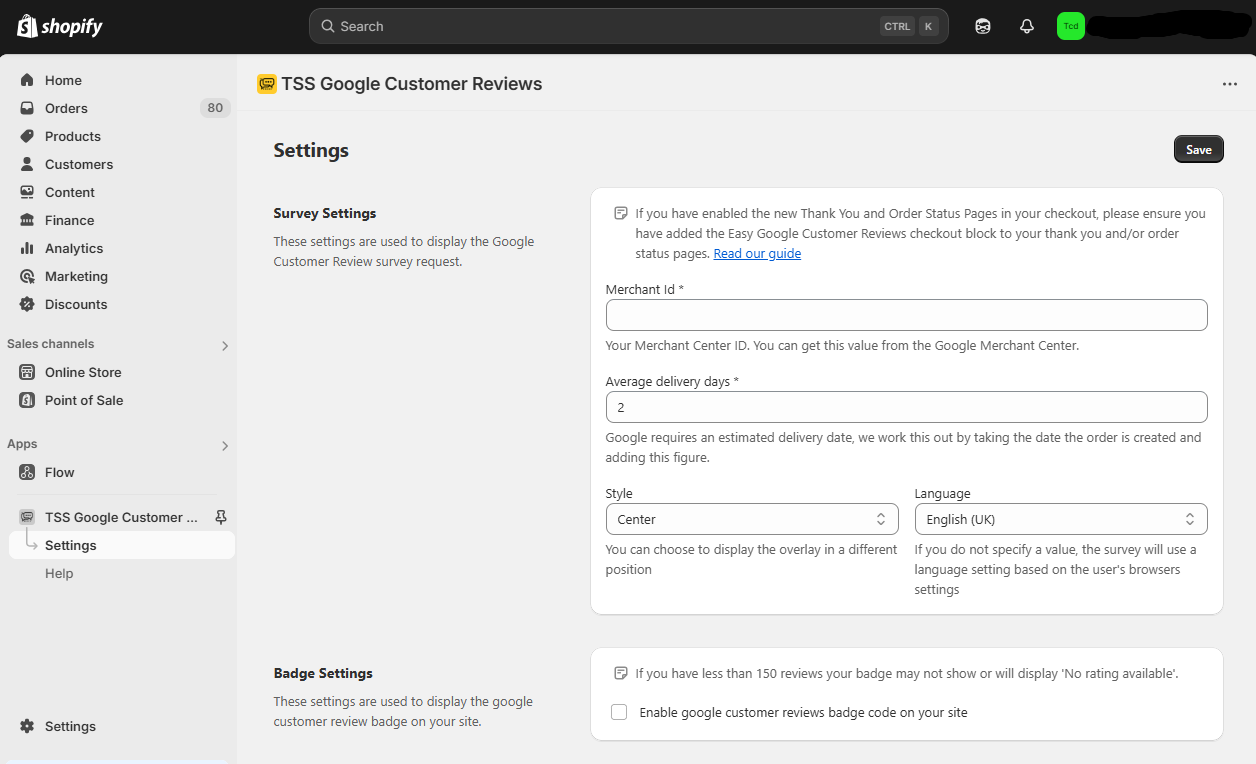Click the search magnifier icon
1256x764 pixels.
point(327,26)
